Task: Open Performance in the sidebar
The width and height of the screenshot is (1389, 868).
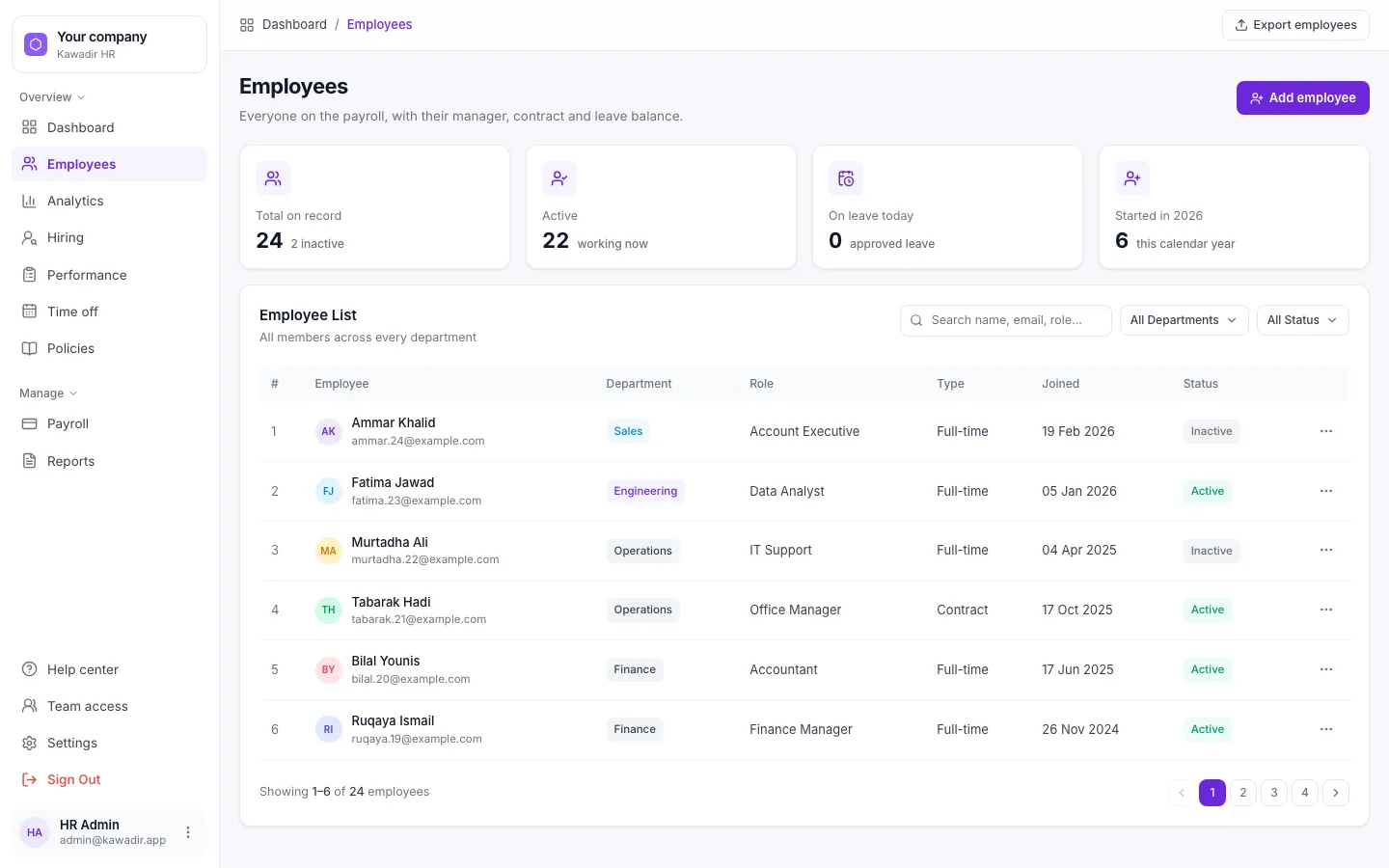Action: point(109,275)
